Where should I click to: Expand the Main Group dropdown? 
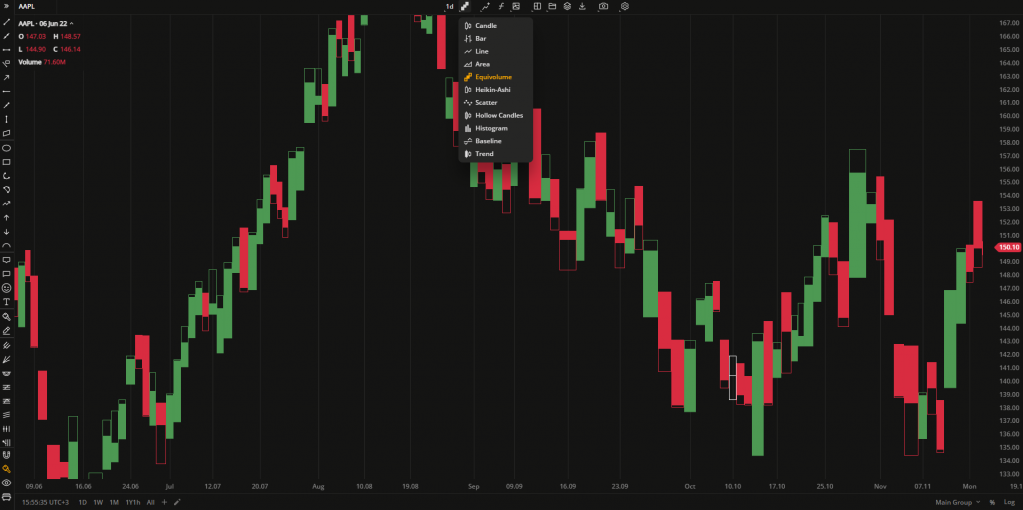click(x=954, y=502)
